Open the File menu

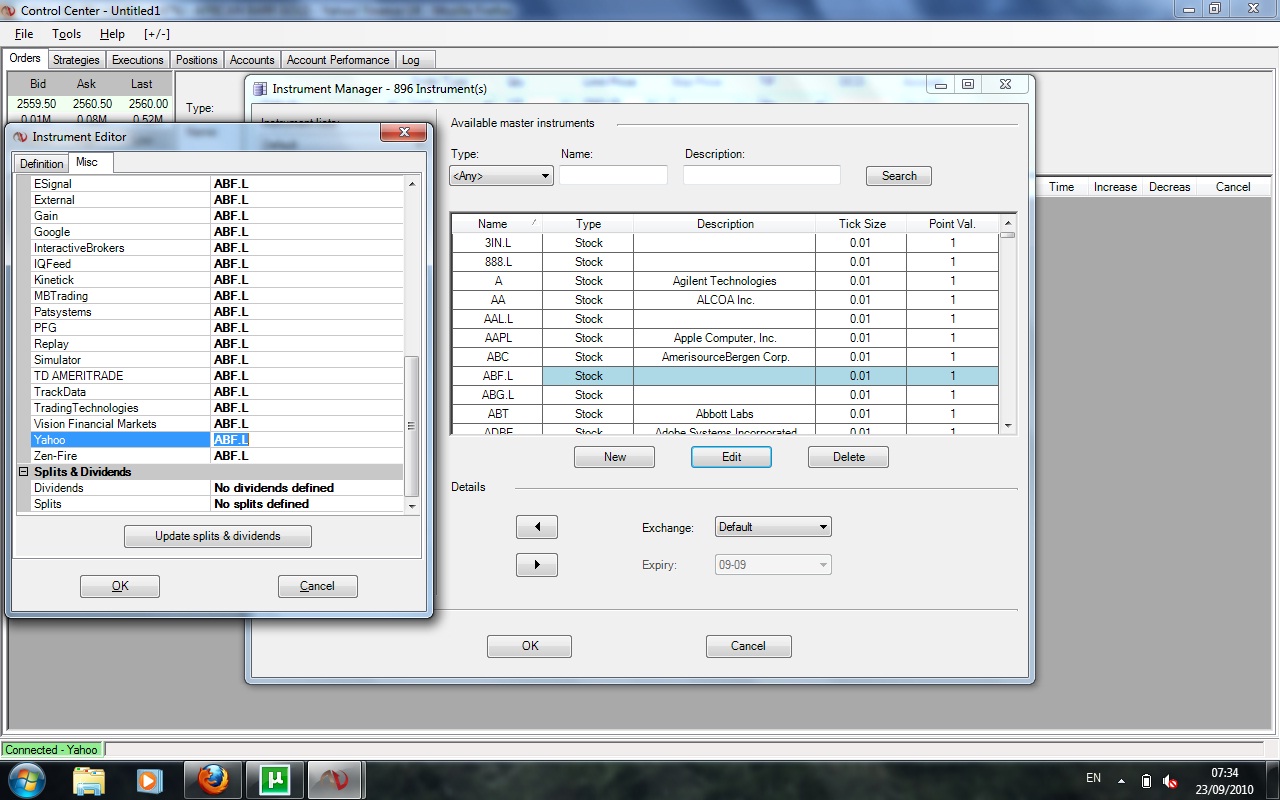24,34
